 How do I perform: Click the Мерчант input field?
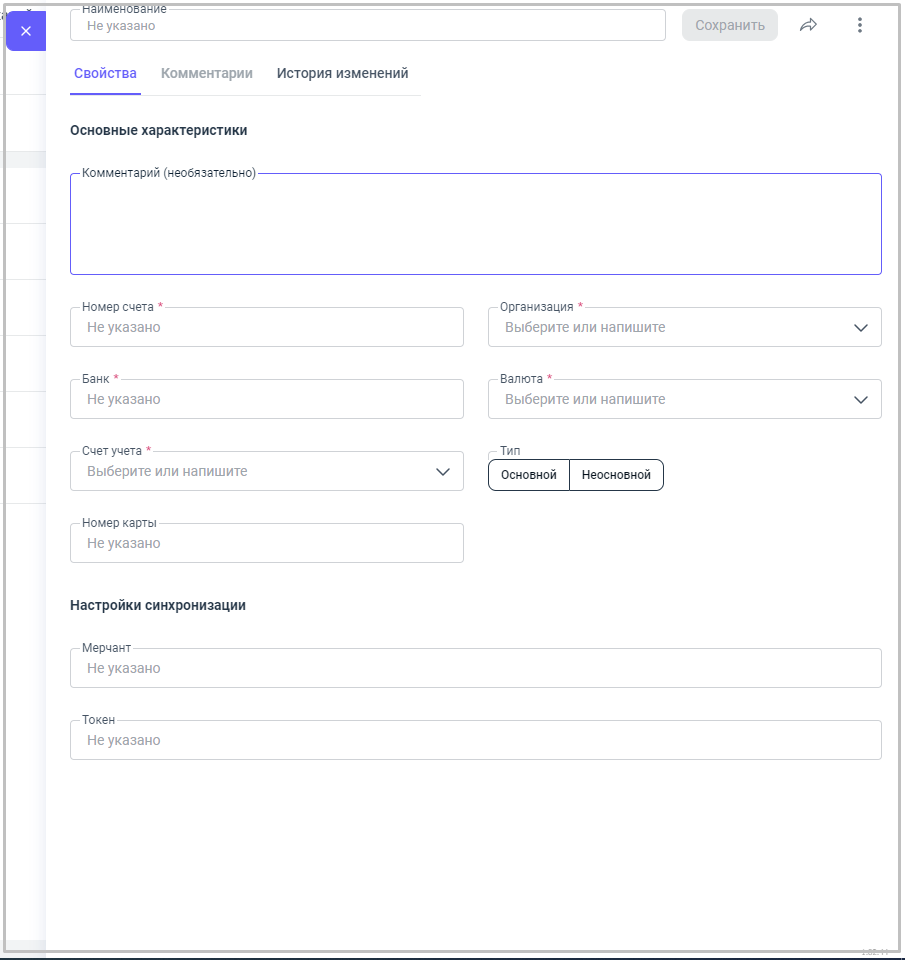pyautogui.click(x=475, y=668)
